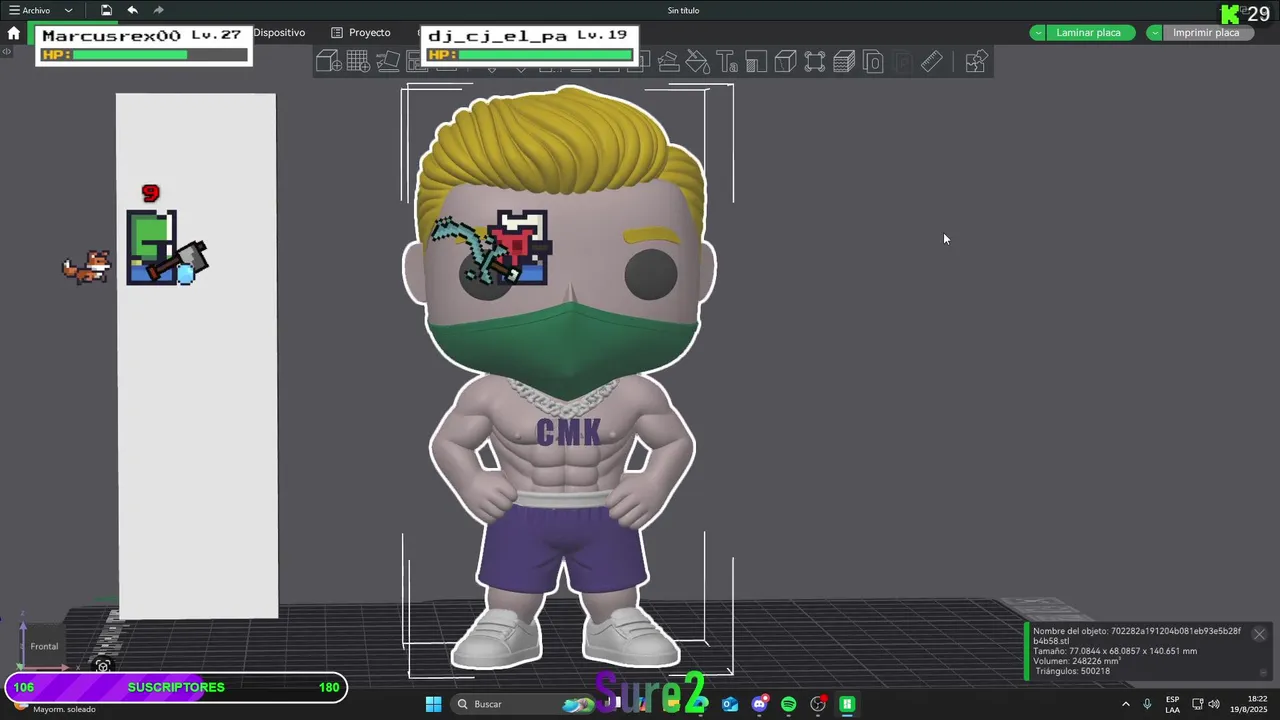Switch the ESP LAA input language
This screenshot has height=720, width=1280.
point(1172,704)
